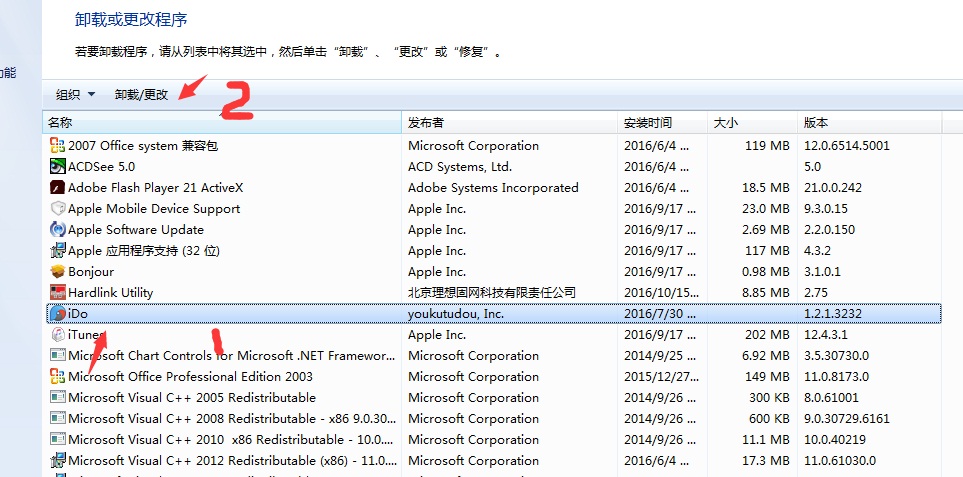Select the ACDSee 5.0 program name
This screenshot has height=477, width=963.
[x=101, y=167]
